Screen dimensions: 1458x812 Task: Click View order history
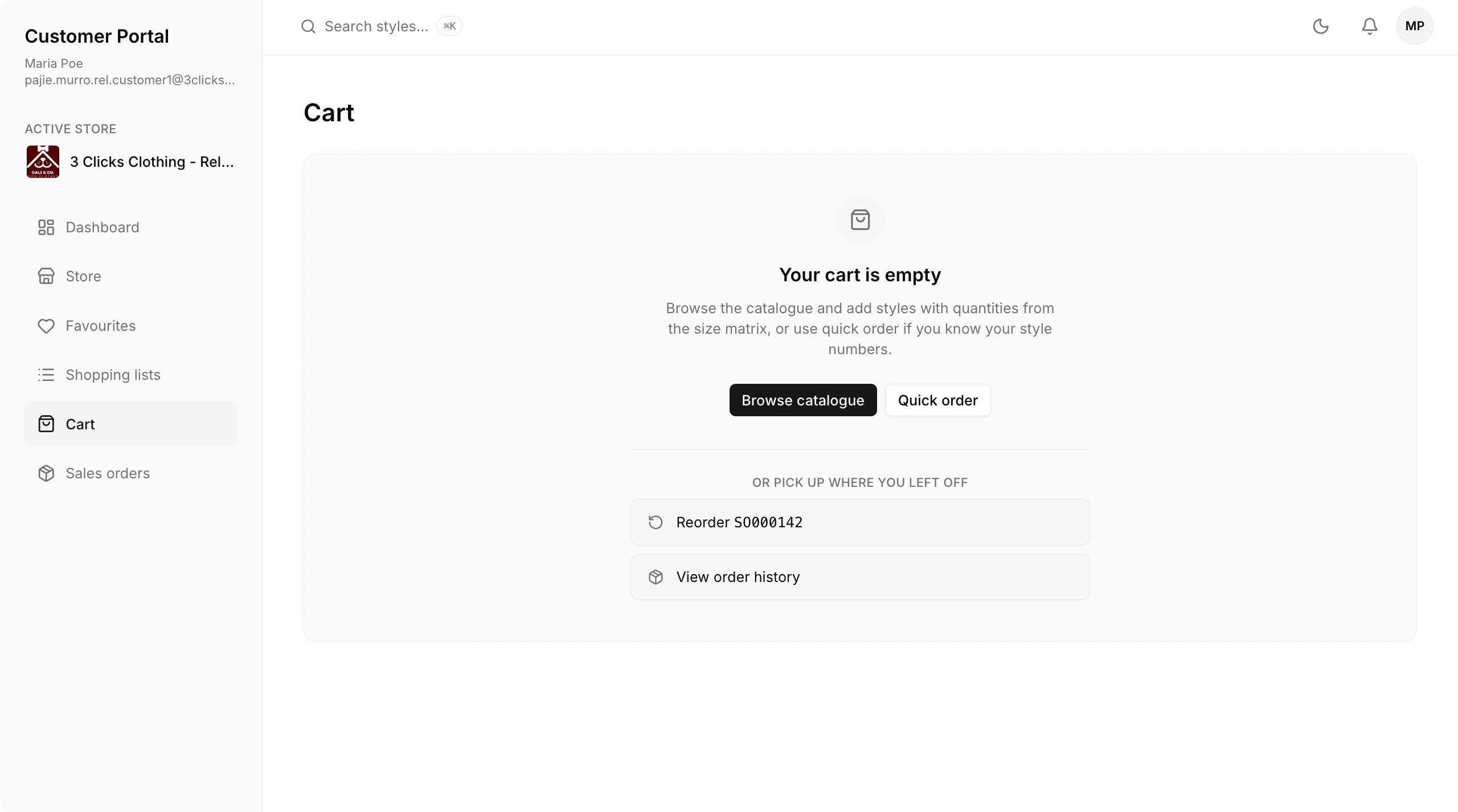point(860,577)
